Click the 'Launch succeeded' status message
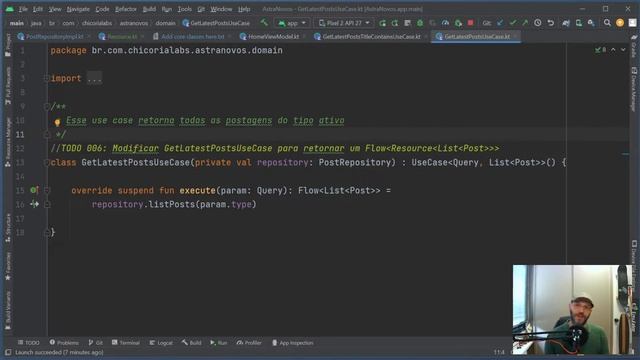The width and height of the screenshot is (640, 360). (x=59, y=353)
